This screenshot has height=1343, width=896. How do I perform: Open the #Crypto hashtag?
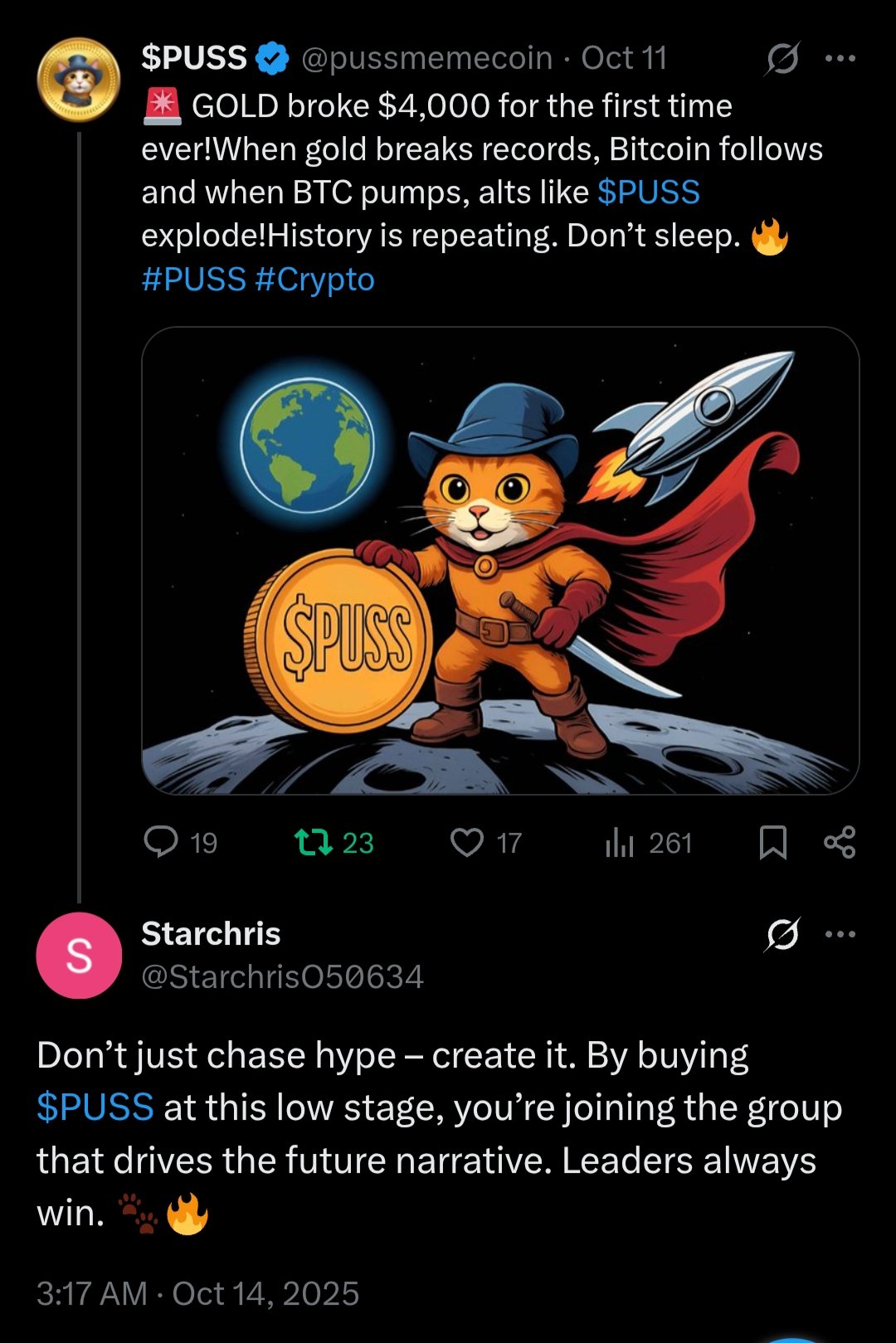tap(315, 280)
